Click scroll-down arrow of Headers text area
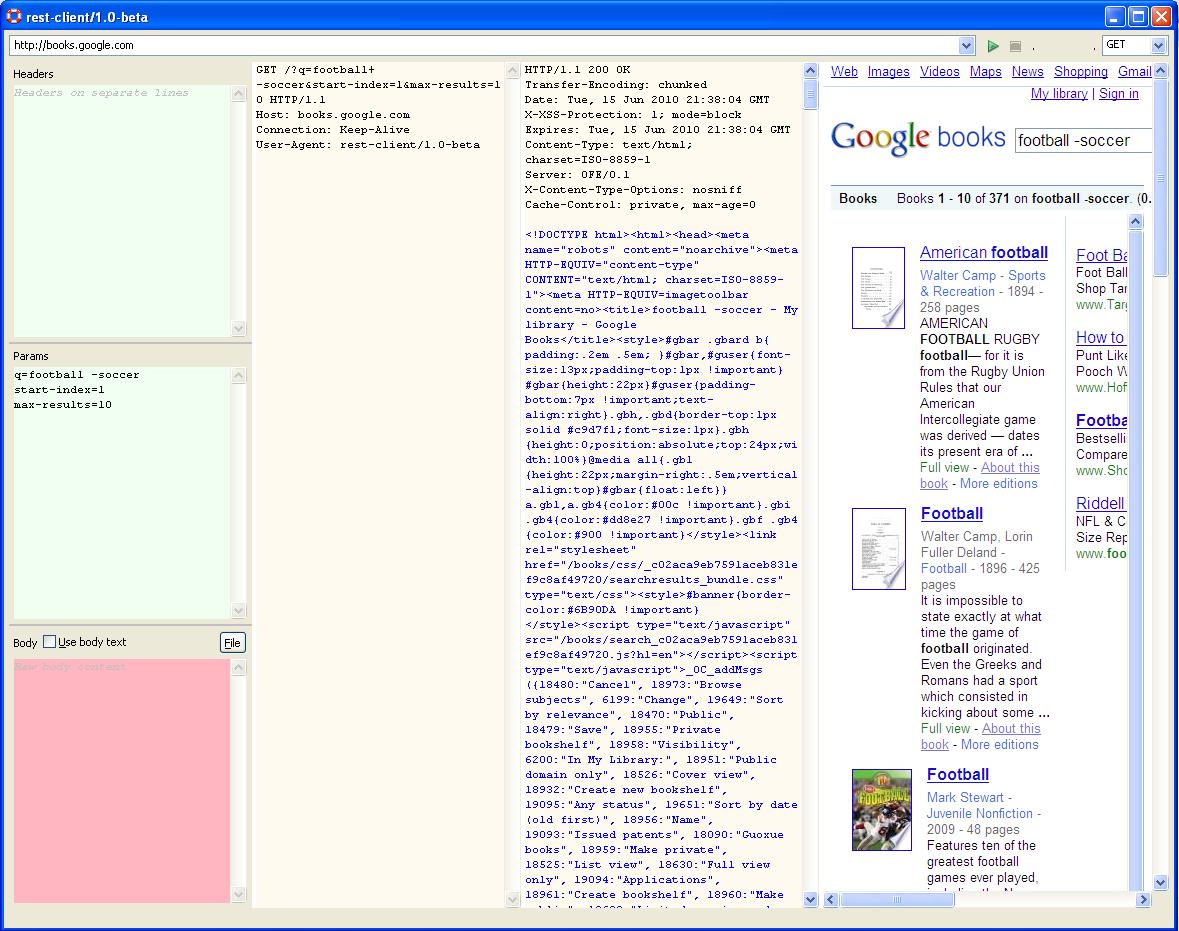1179x931 pixels. 238,329
